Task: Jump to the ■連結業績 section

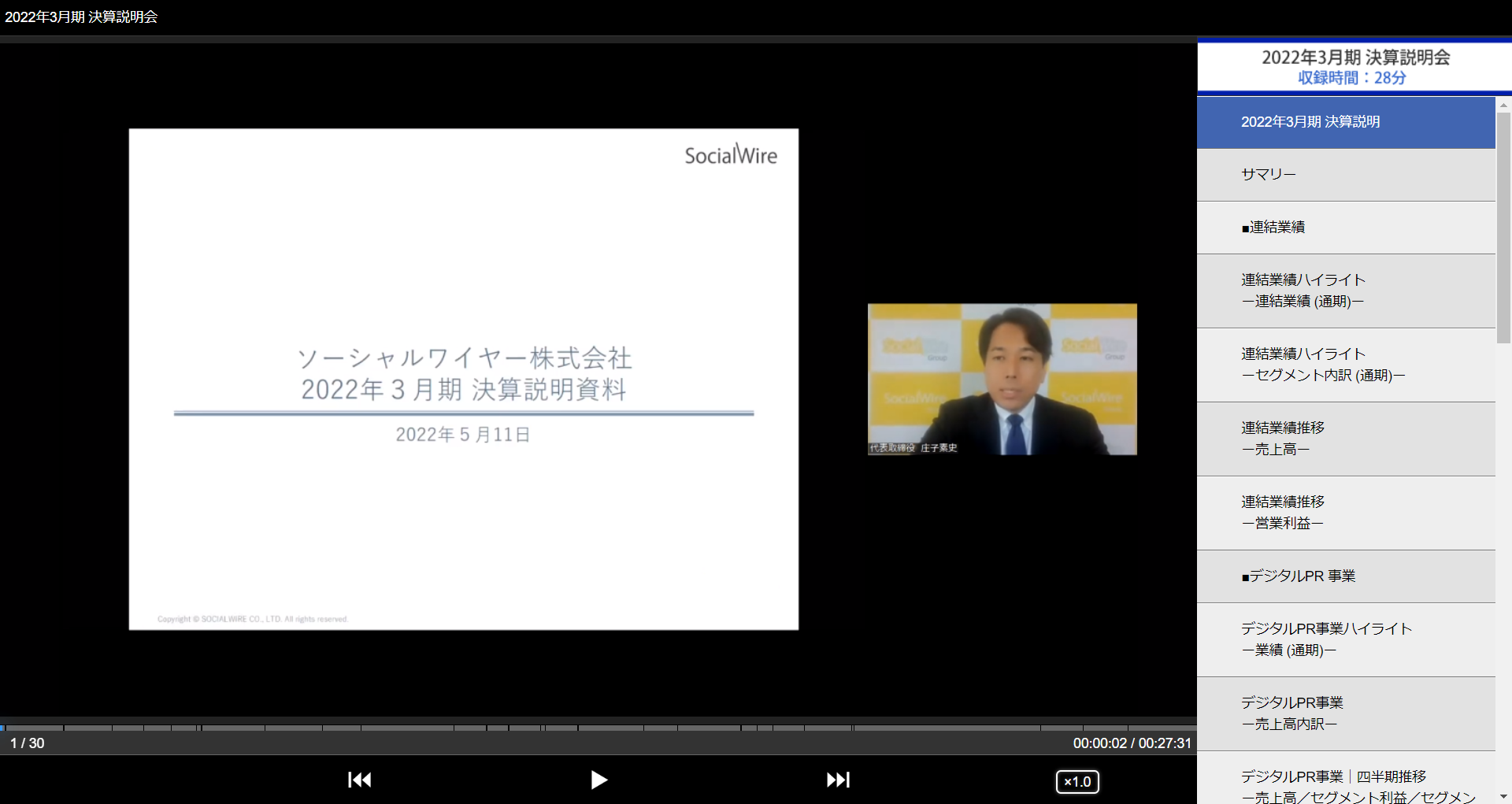Action: point(1346,228)
